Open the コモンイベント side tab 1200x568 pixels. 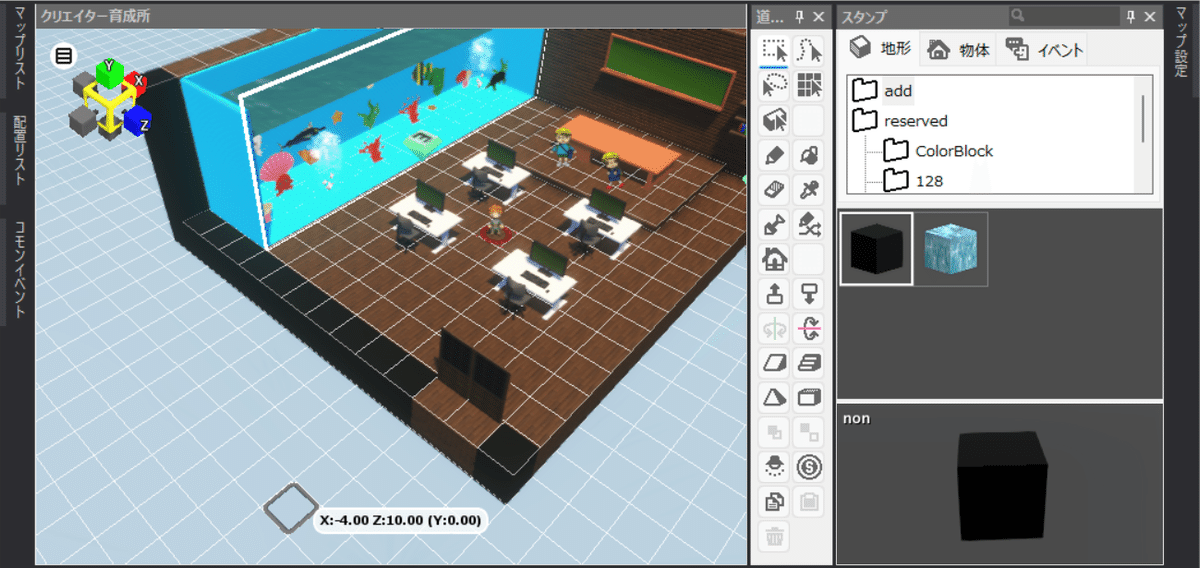pos(20,270)
